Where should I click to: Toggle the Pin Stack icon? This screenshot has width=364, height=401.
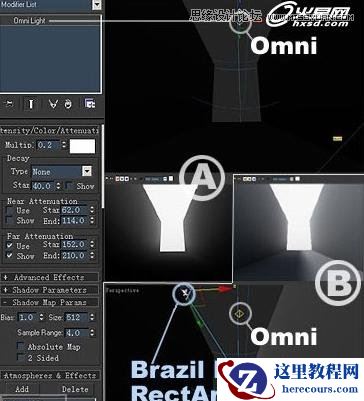coord(9,104)
